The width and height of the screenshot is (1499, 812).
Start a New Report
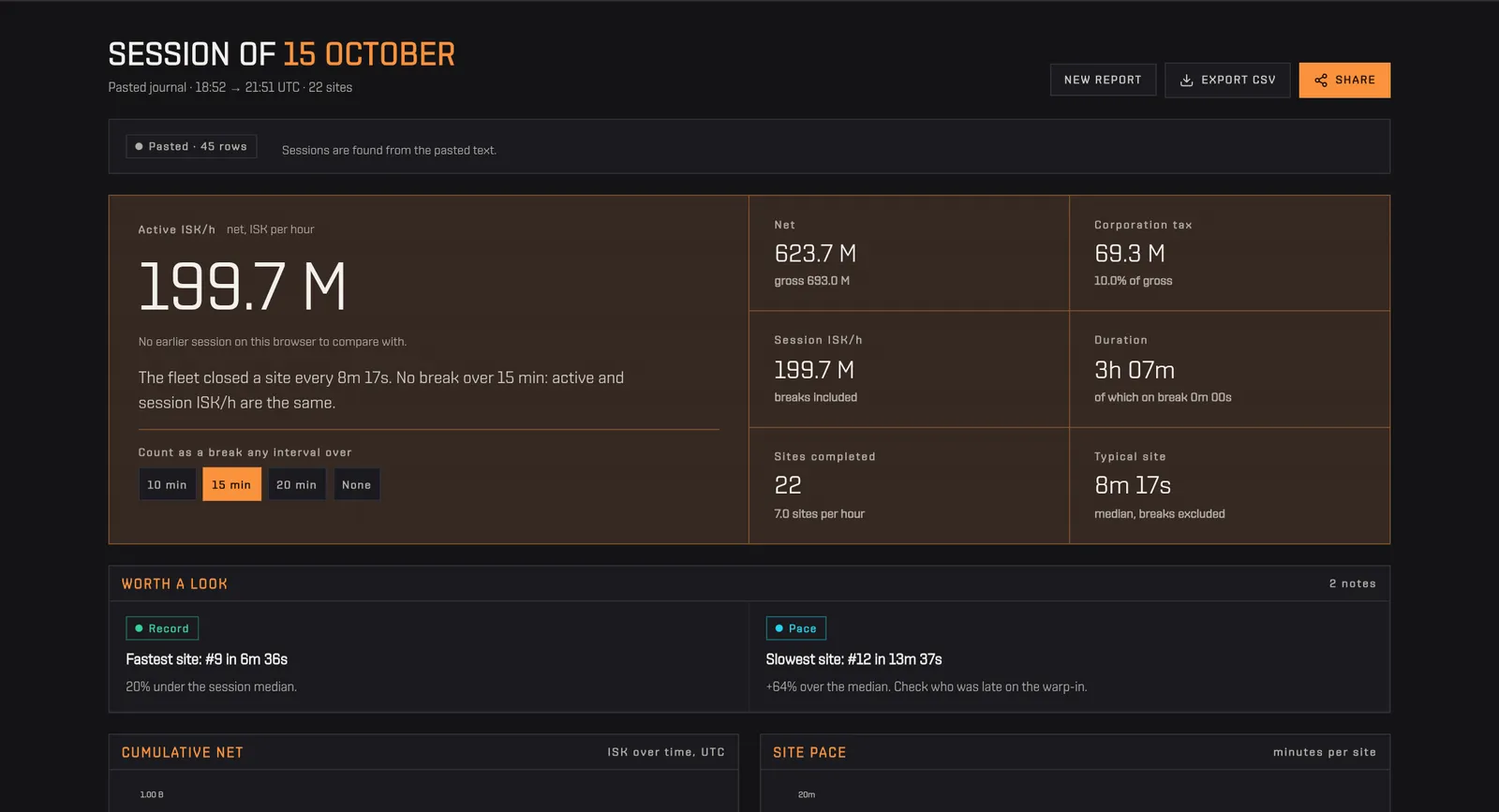(1103, 81)
